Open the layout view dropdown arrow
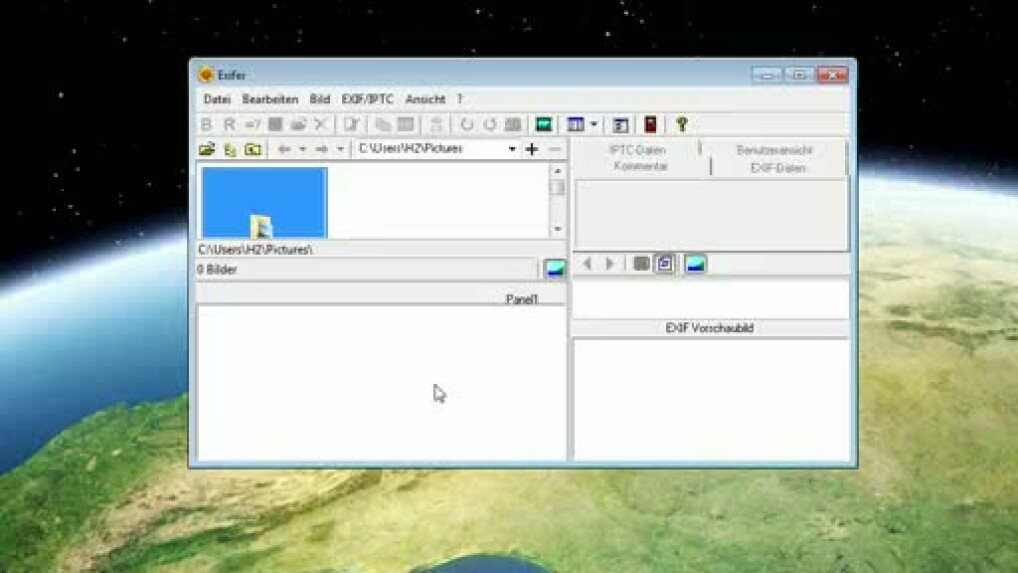This screenshot has width=1018, height=573. [594, 125]
